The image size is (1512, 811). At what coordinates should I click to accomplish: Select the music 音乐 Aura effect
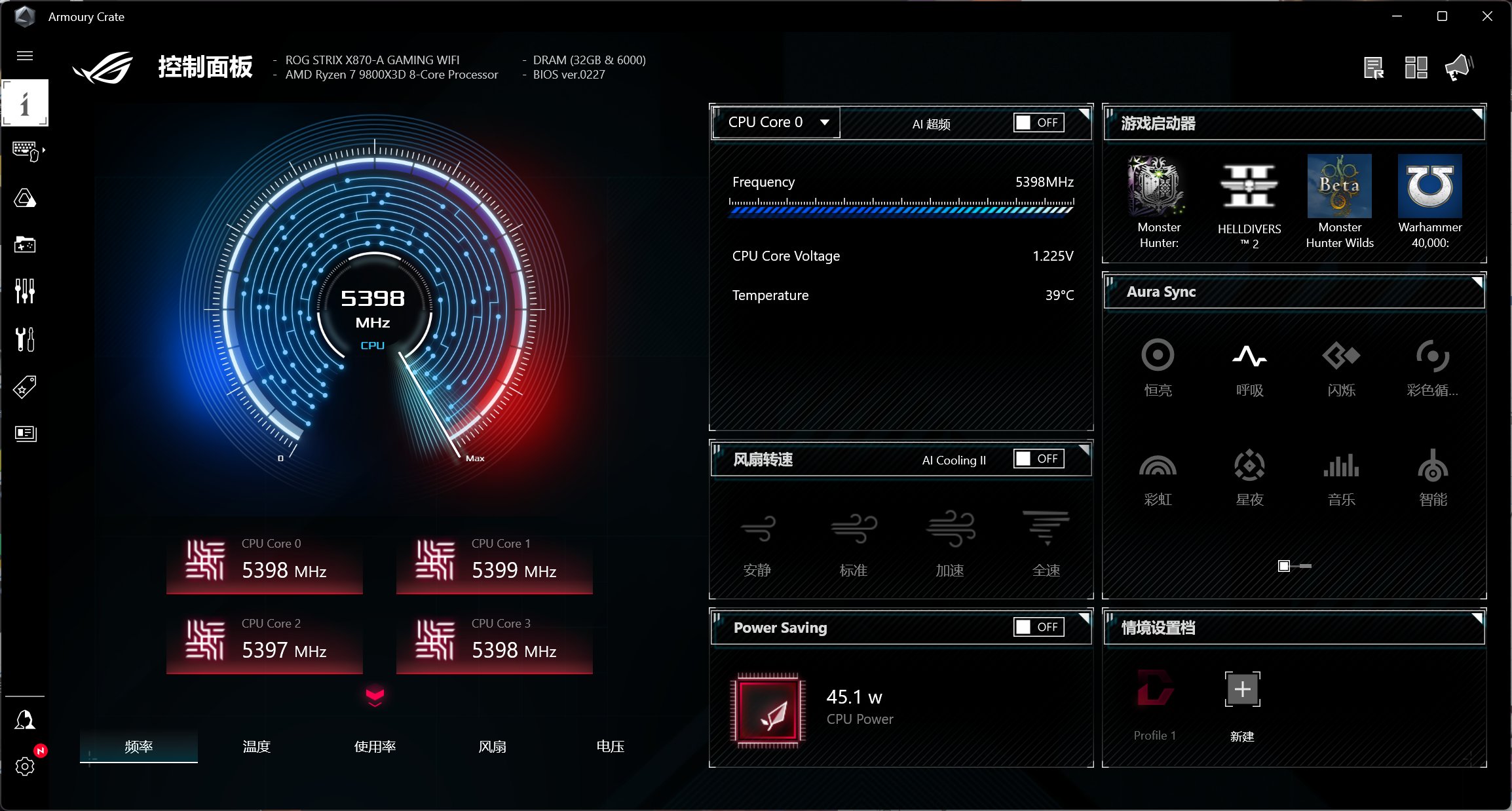tap(1341, 478)
